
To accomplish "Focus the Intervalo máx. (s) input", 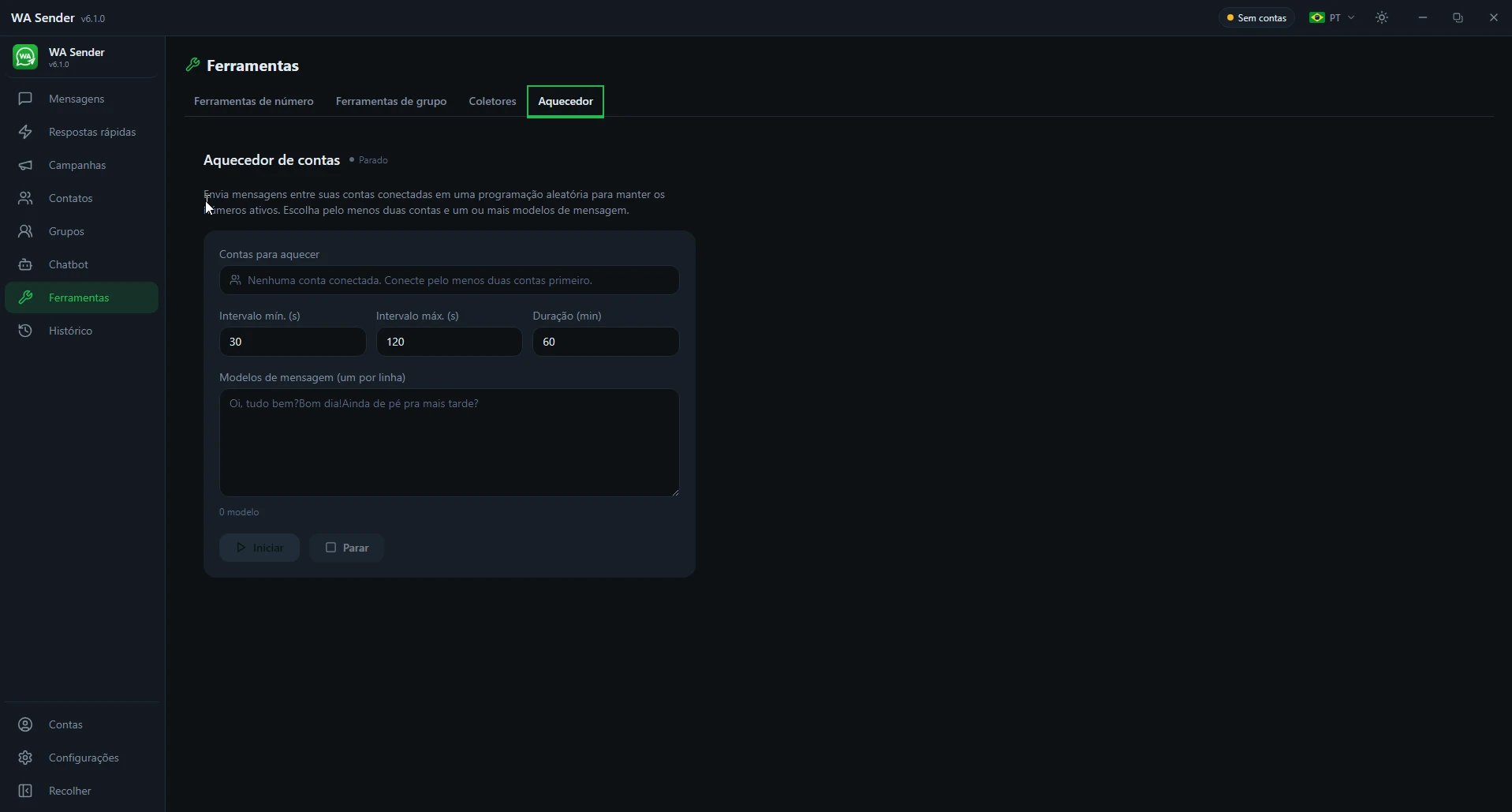I will [x=449, y=342].
